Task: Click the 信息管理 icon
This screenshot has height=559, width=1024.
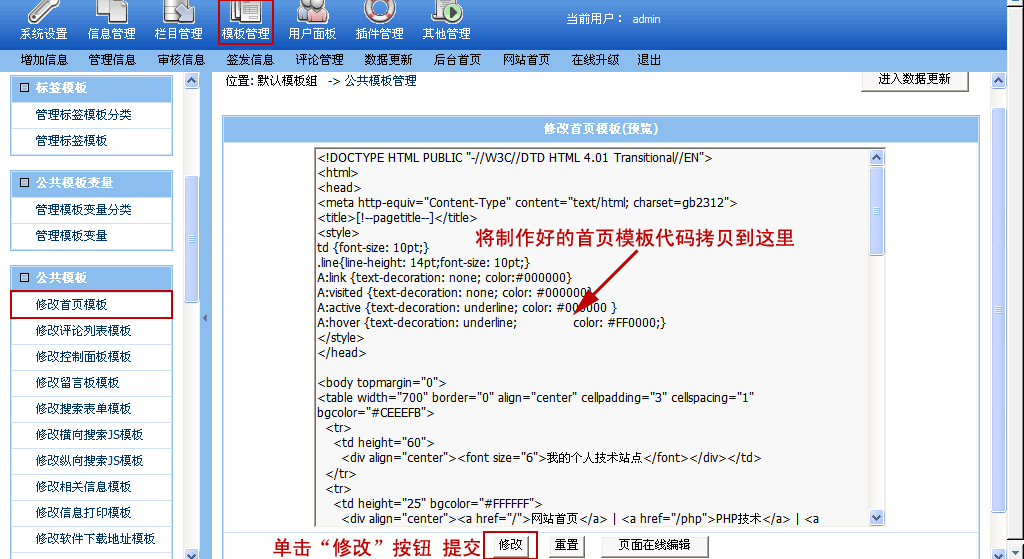Action: tap(111, 22)
